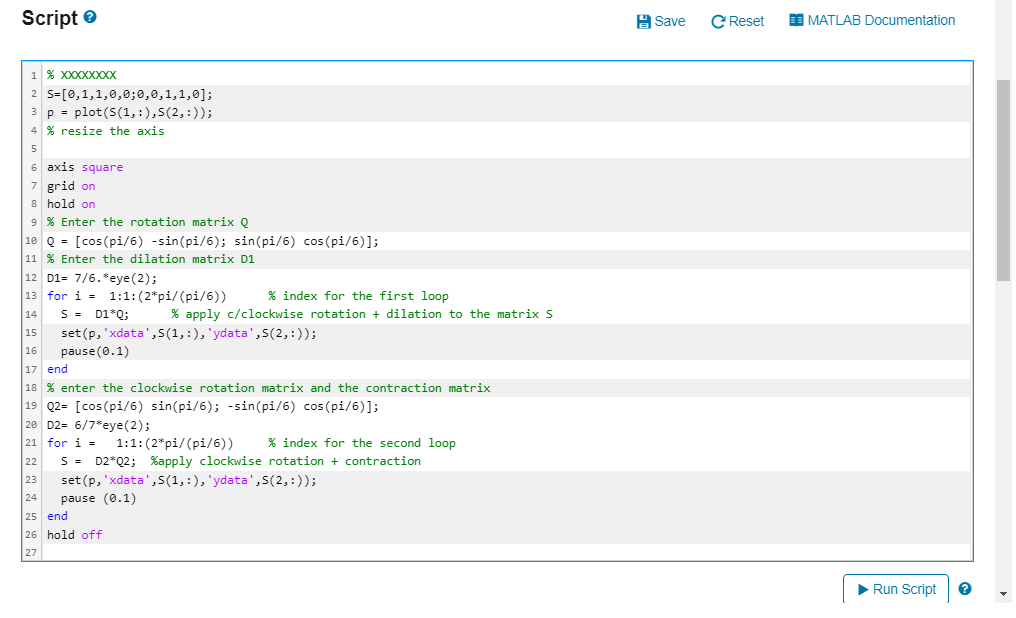This screenshot has width=1016, height=618.
Task: Place cursor in the XXXXXXXX comment line
Action: click(89, 75)
